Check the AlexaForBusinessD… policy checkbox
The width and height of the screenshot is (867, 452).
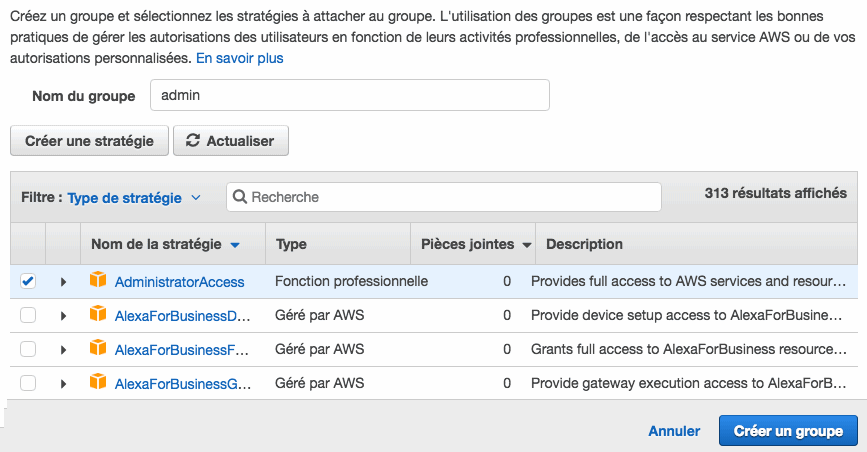pos(28,316)
